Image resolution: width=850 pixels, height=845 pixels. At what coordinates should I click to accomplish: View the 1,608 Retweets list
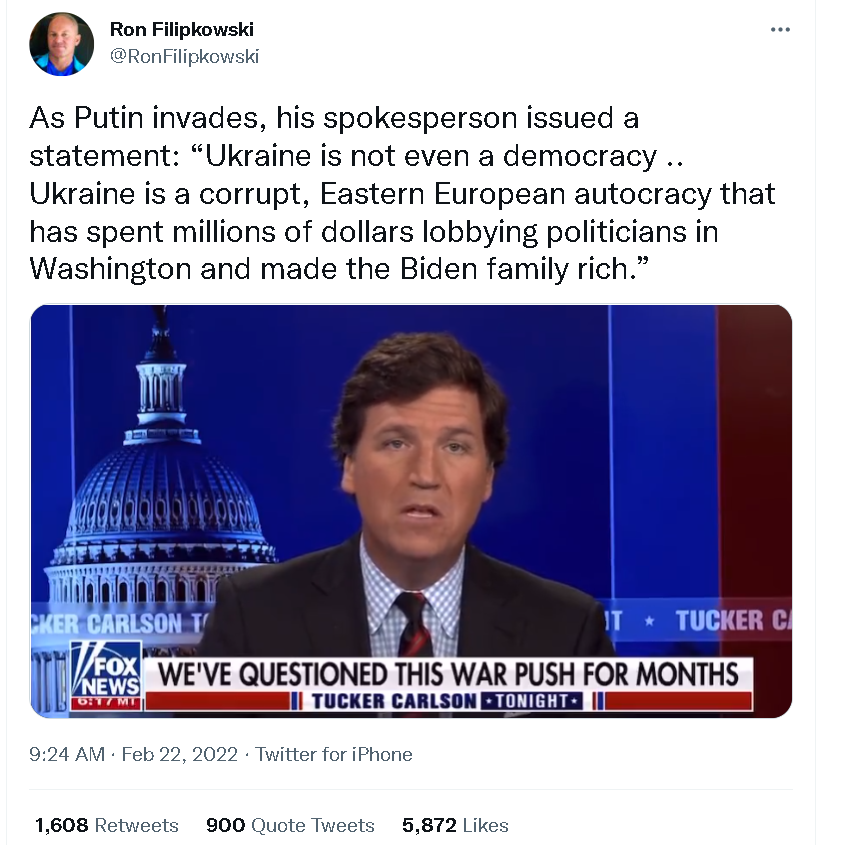[x=107, y=825]
